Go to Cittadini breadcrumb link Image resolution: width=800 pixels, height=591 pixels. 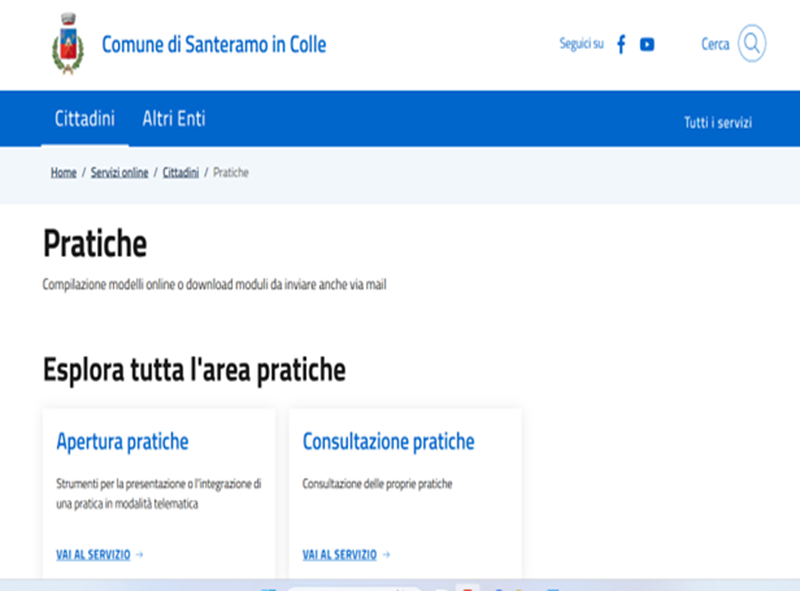click(x=181, y=173)
